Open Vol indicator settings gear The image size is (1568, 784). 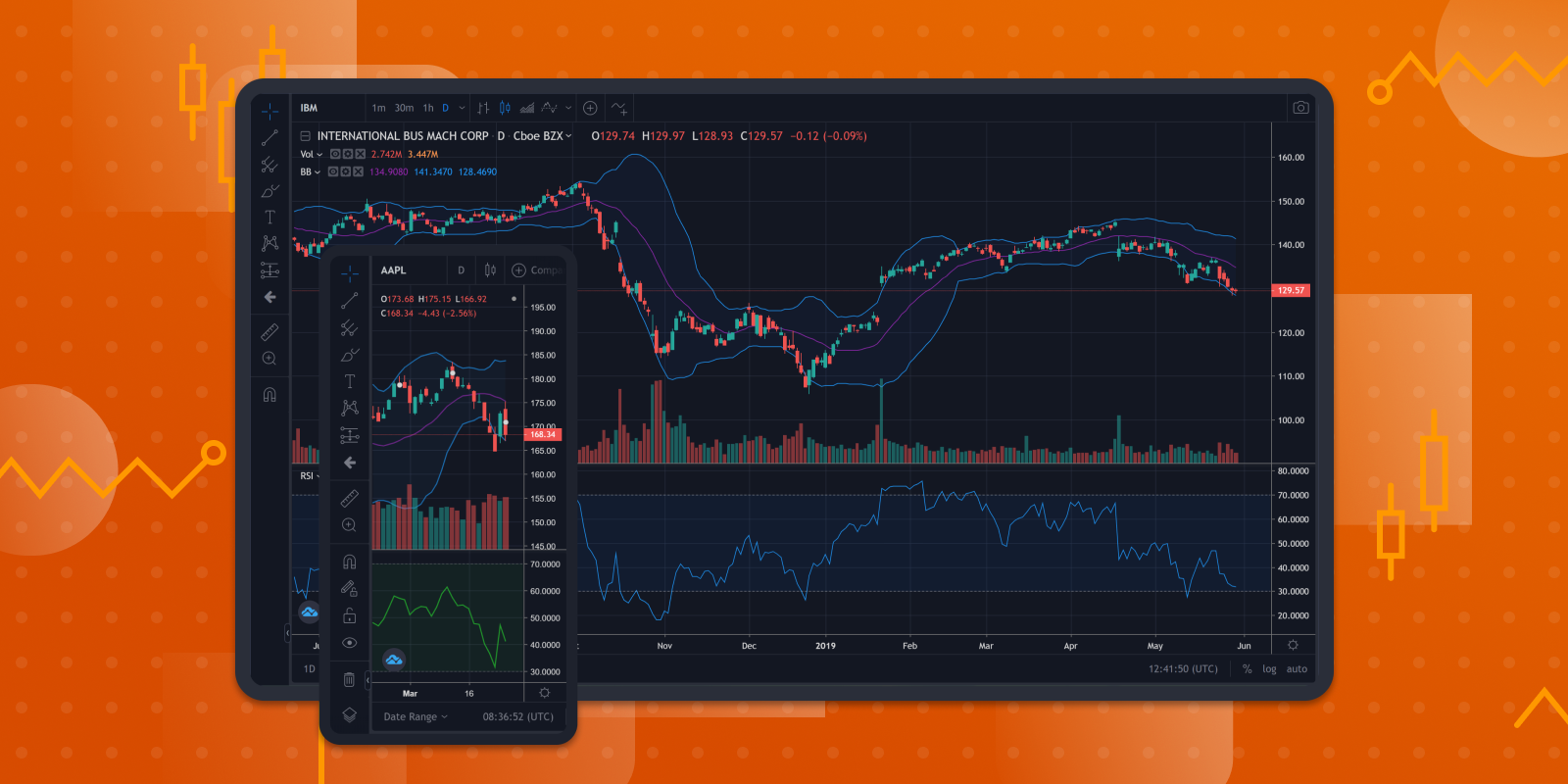347,155
